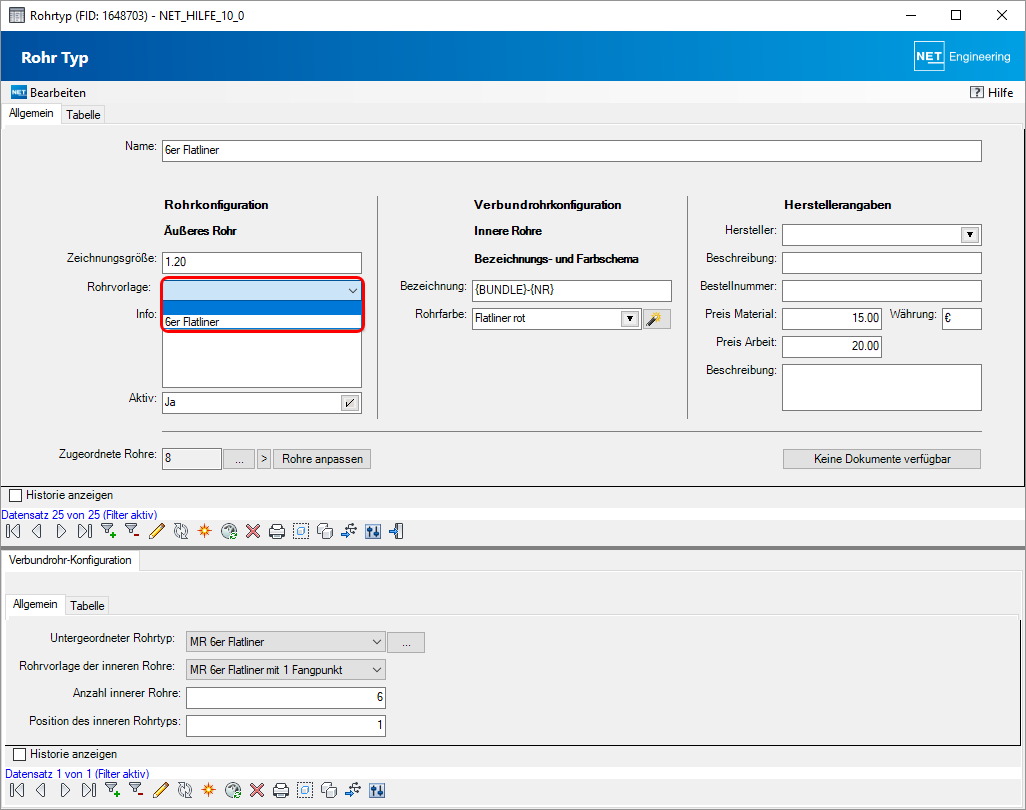Print from Verbundrohr-Konfiguration toolbar

pos(281,790)
